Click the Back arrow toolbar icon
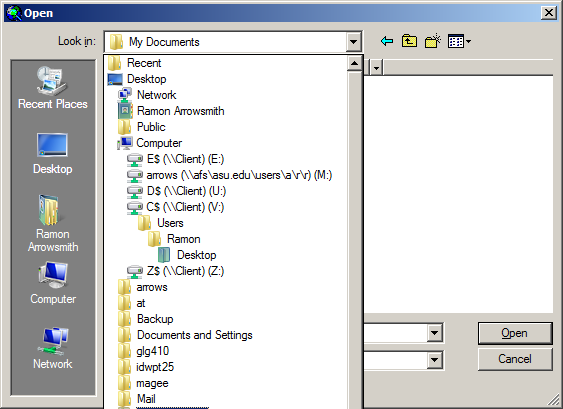Image resolution: width=563 pixels, height=409 pixels. coord(387,41)
